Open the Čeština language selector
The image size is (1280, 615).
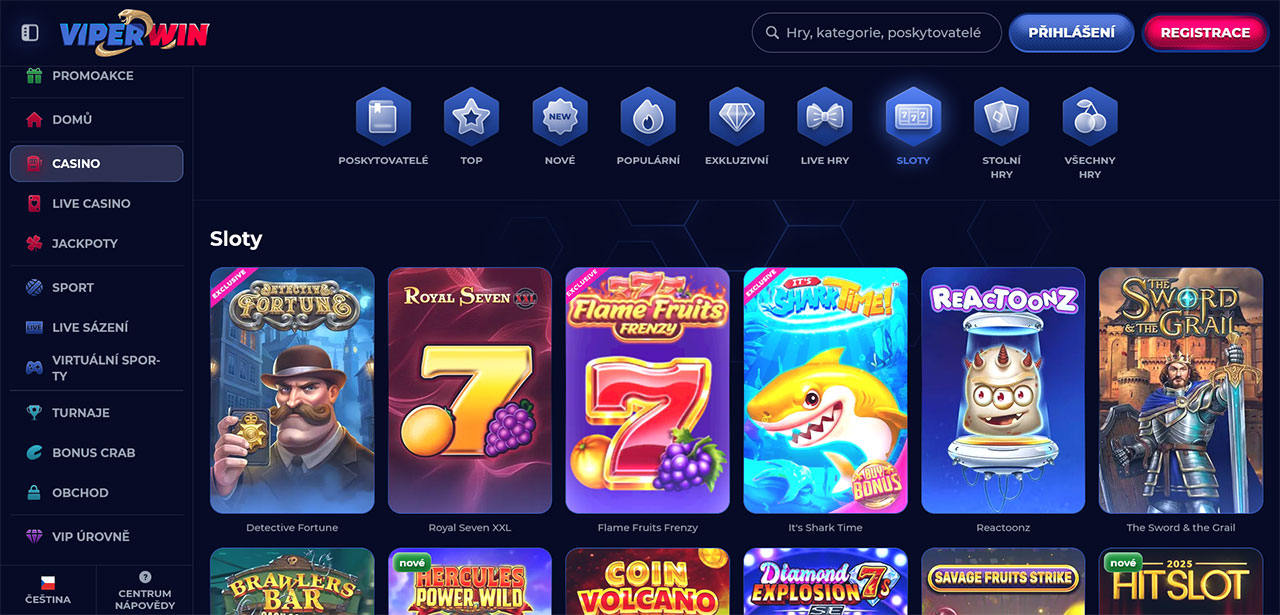[48, 590]
